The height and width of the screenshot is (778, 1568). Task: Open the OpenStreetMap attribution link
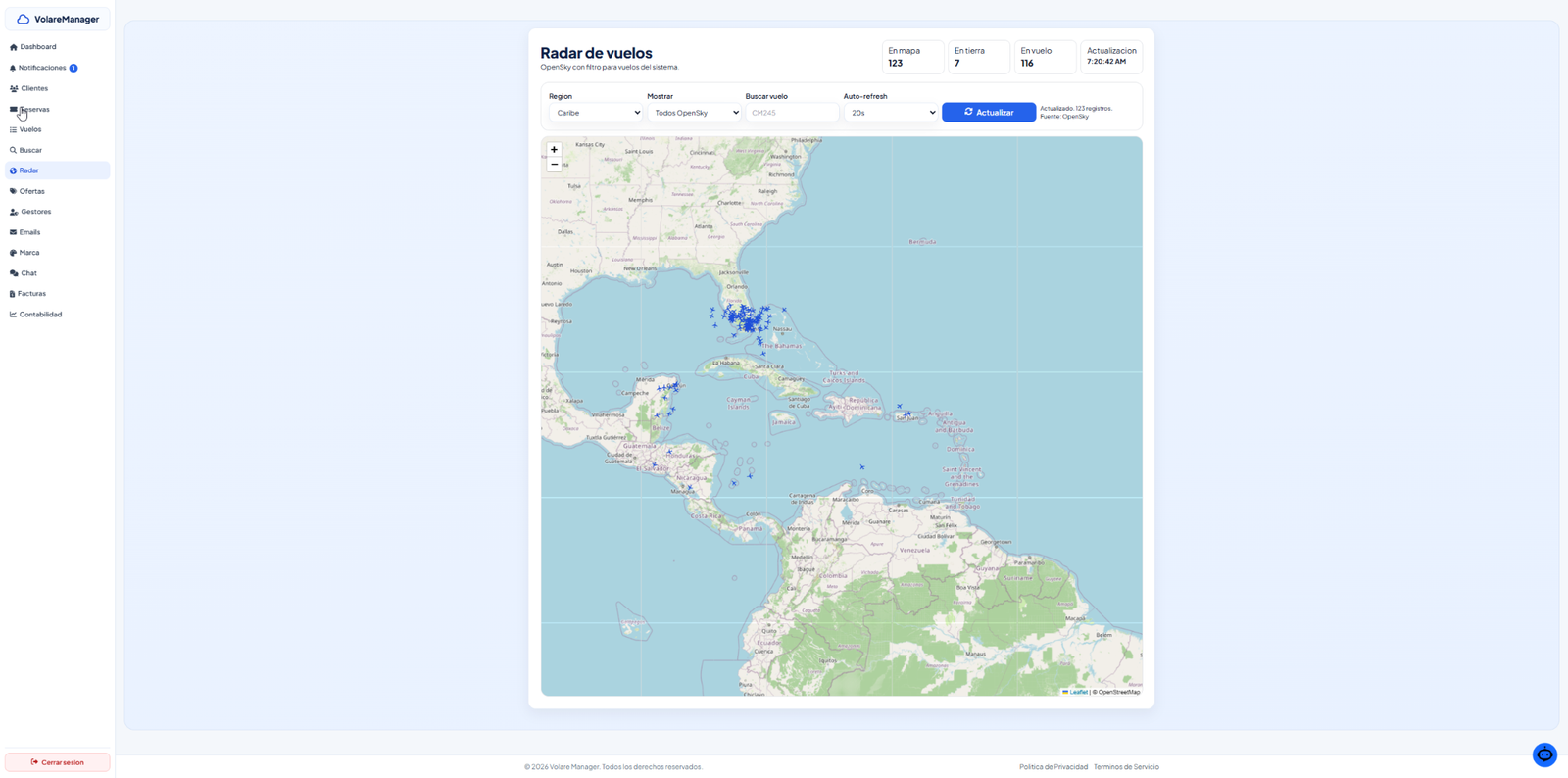(x=1118, y=692)
